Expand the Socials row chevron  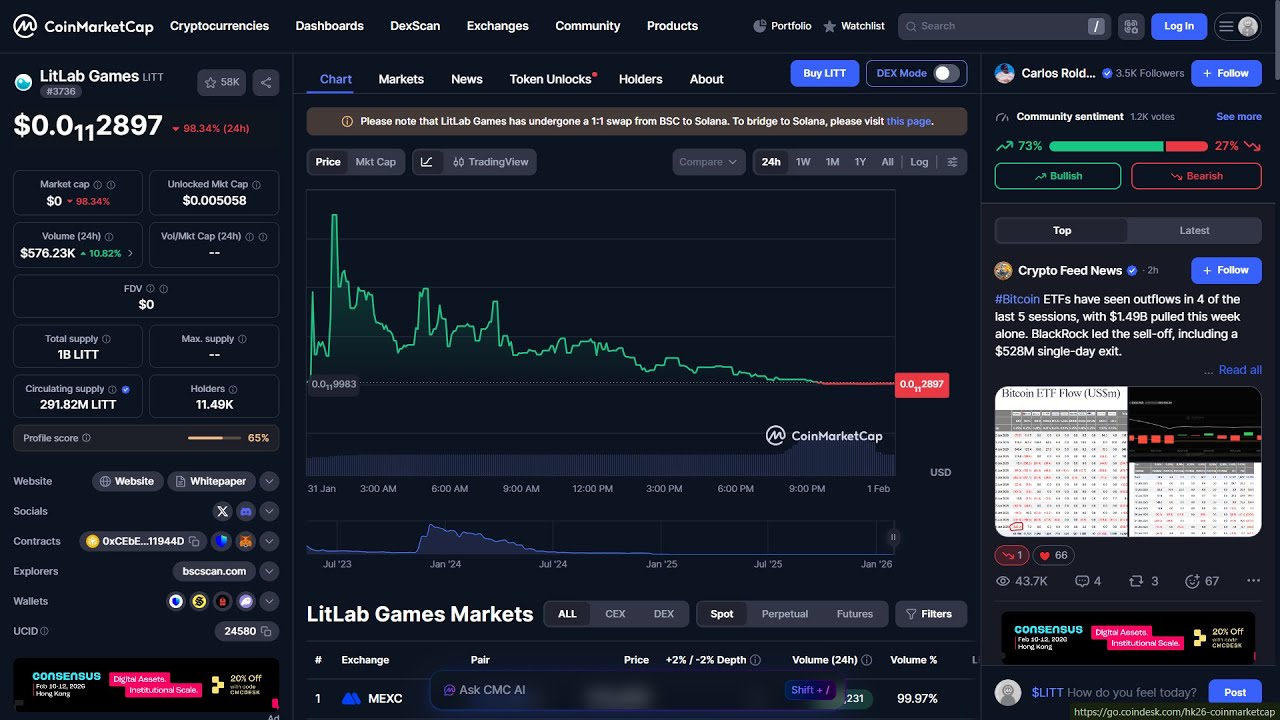(x=269, y=511)
